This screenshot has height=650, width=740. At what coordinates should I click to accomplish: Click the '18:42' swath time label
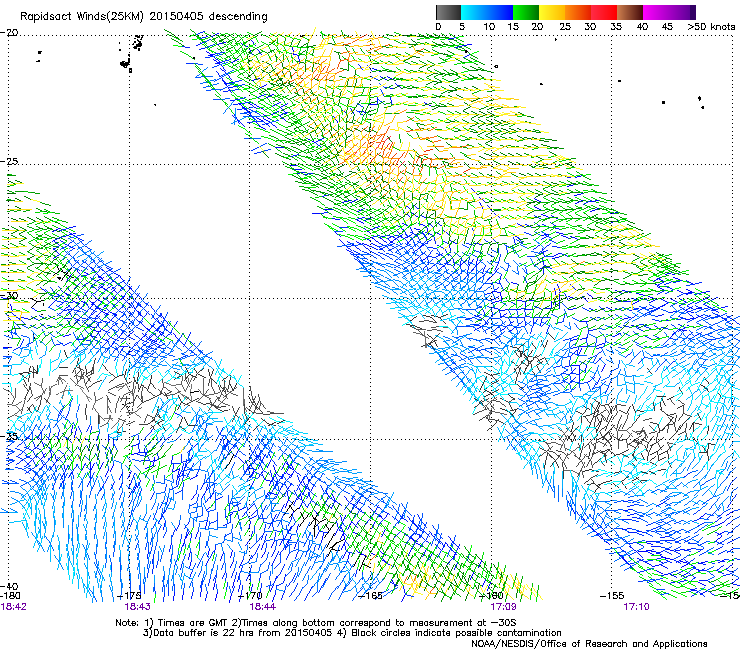pyautogui.click(x=13, y=607)
